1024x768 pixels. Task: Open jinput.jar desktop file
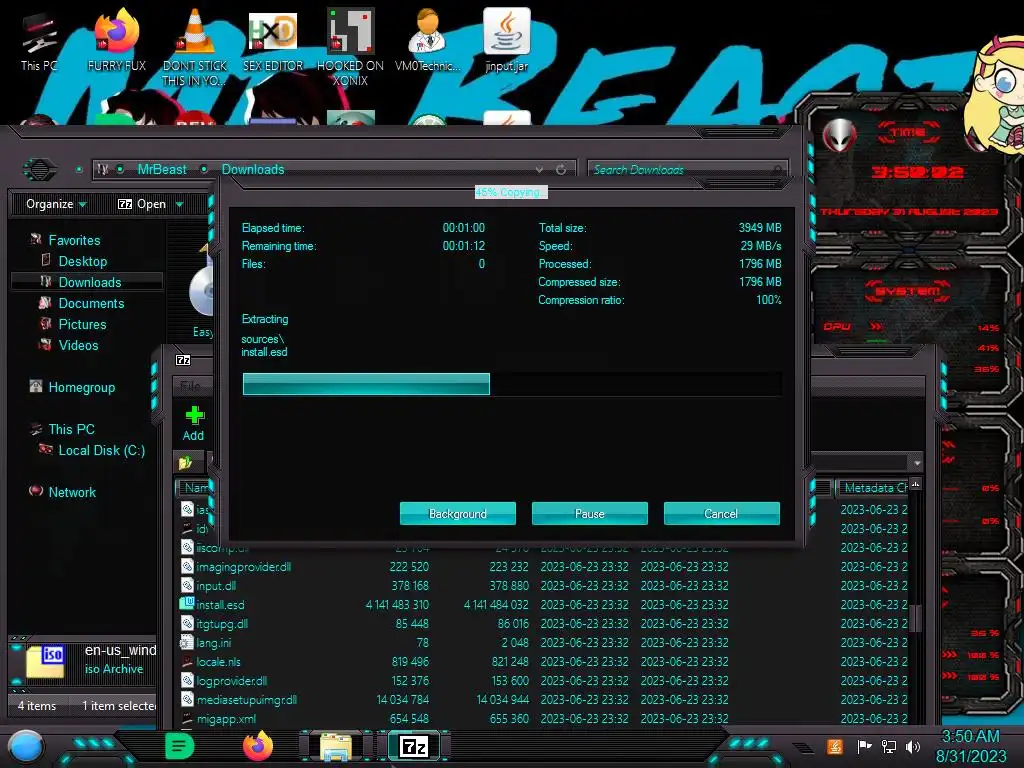[506, 41]
